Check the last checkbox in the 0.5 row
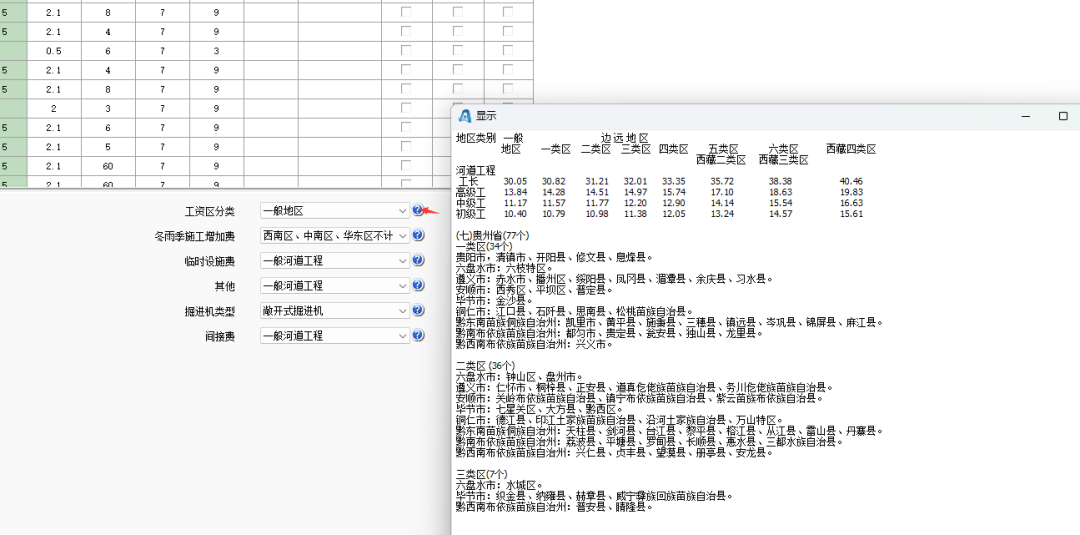The width and height of the screenshot is (1080, 535). click(508, 51)
